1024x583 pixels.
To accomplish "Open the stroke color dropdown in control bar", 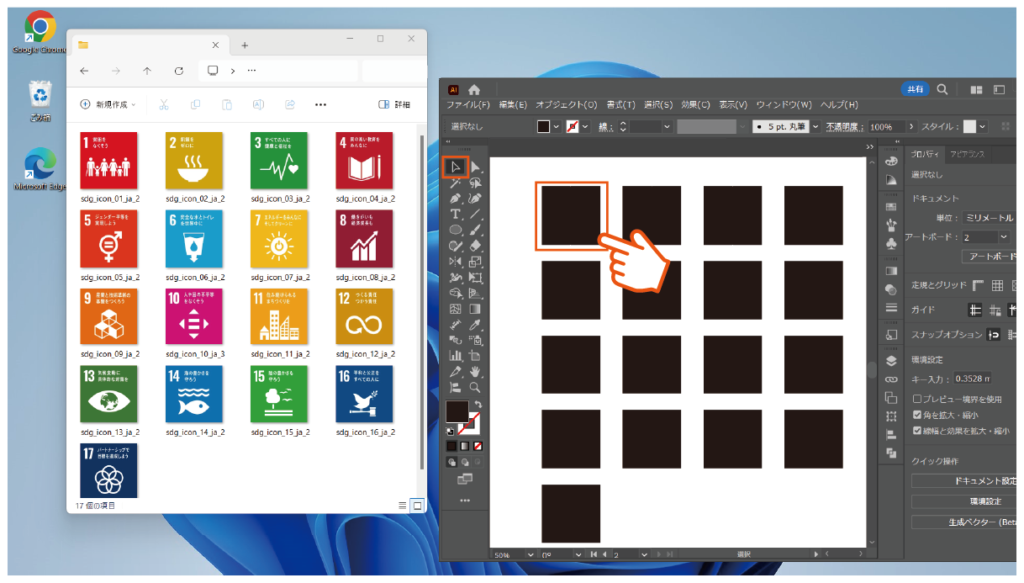I will pyautogui.click(x=585, y=127).
